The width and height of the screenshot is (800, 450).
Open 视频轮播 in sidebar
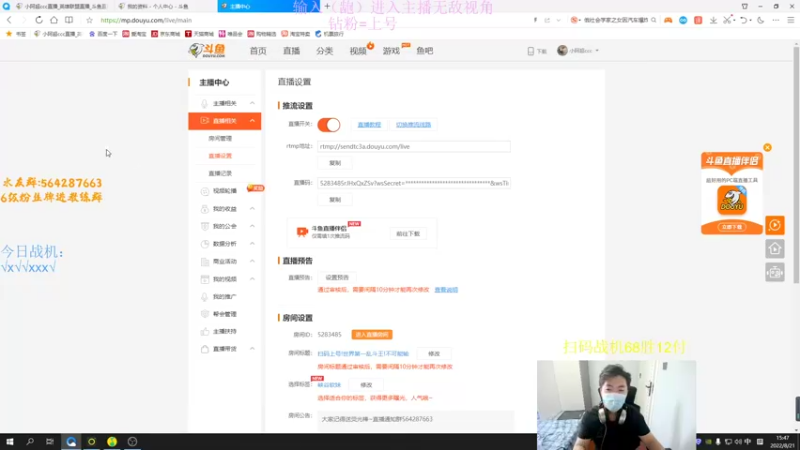[224, 191]
